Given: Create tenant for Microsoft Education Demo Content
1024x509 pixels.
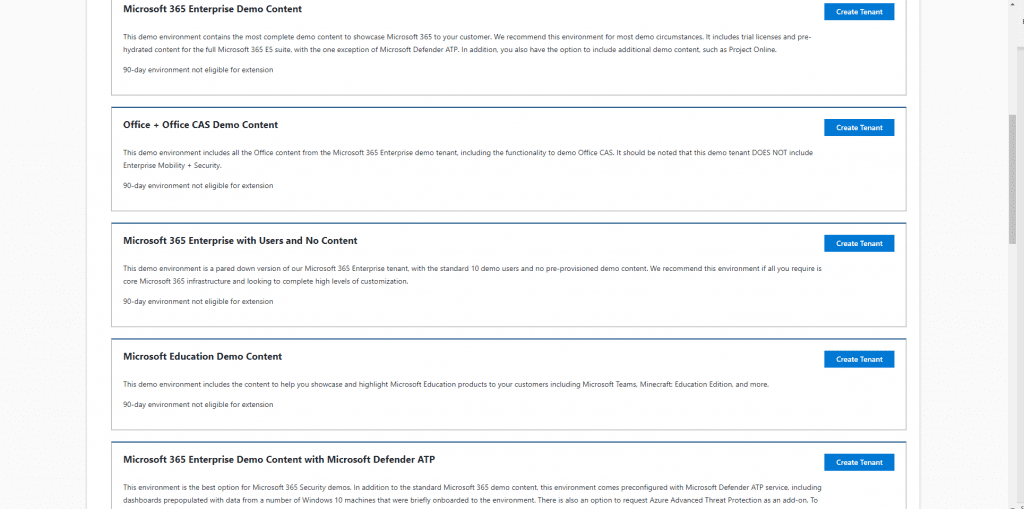Looking at the screenshot, I should [x=859, y=359].
